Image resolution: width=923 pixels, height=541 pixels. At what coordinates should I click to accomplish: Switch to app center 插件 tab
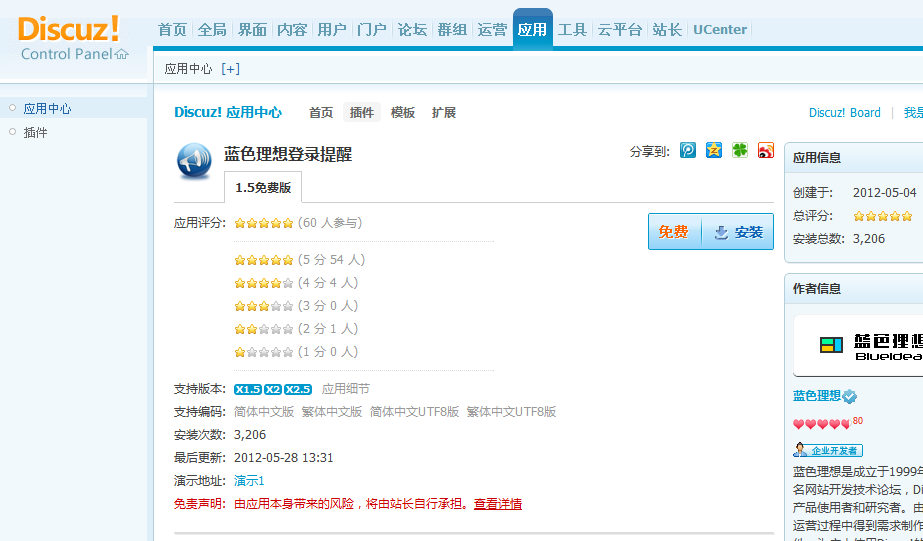(x=362, y=112)
